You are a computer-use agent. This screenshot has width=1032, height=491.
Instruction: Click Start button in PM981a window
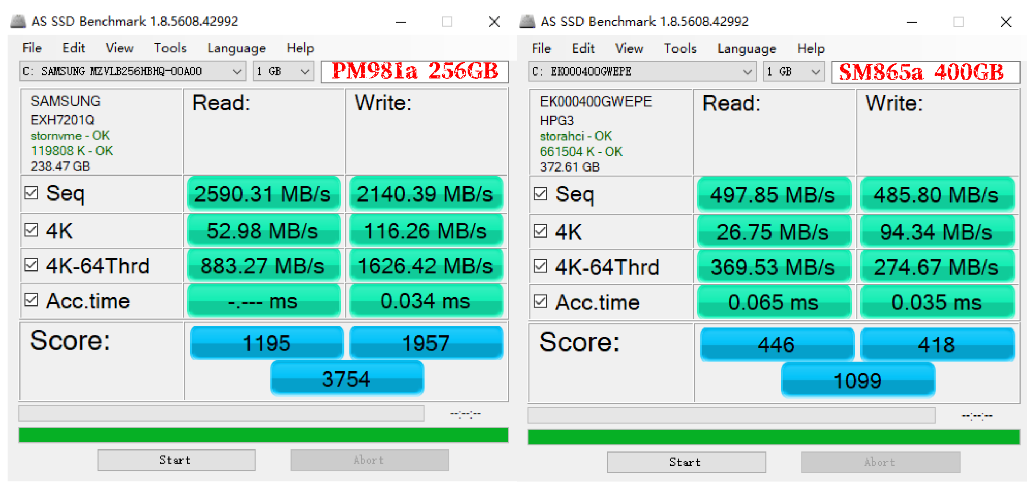pyautogui.click(x=176, y=460)
